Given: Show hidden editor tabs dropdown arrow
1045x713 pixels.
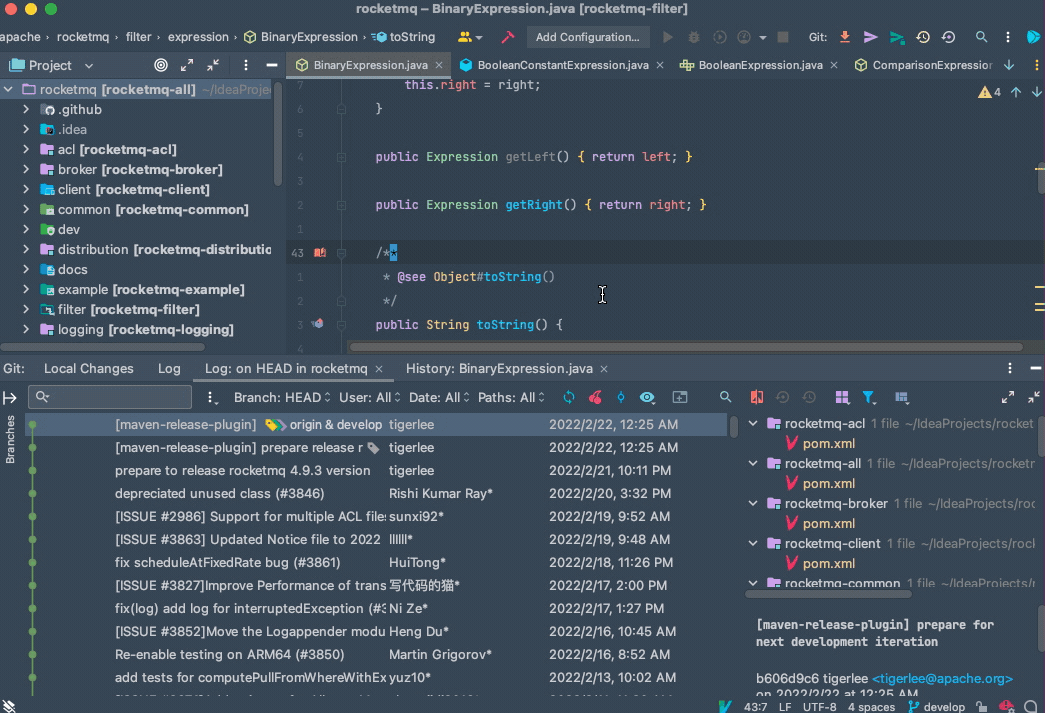Looking at the screenshot, I should (1009, 65).
